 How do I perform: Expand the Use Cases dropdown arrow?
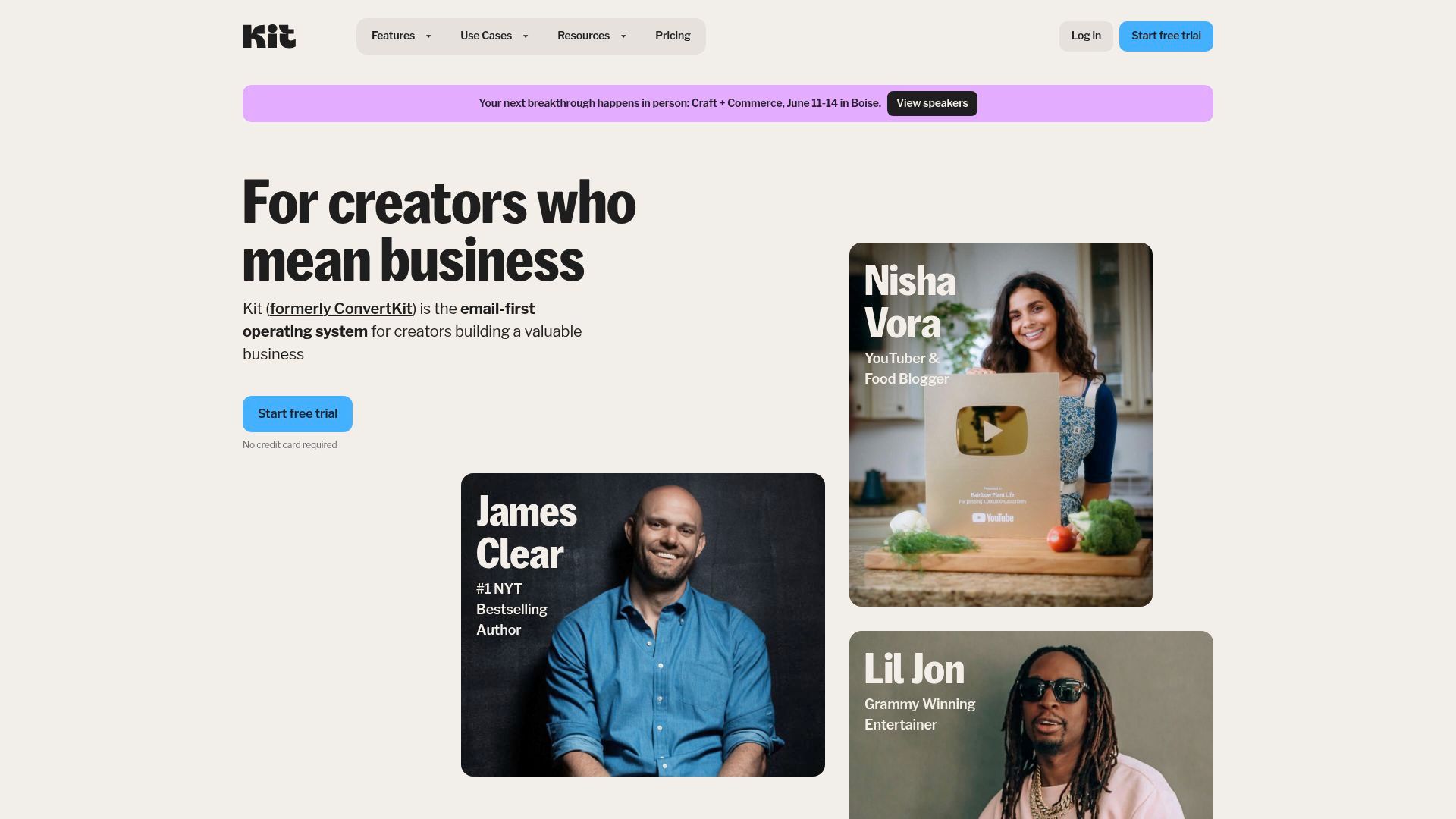coord(526,36)
